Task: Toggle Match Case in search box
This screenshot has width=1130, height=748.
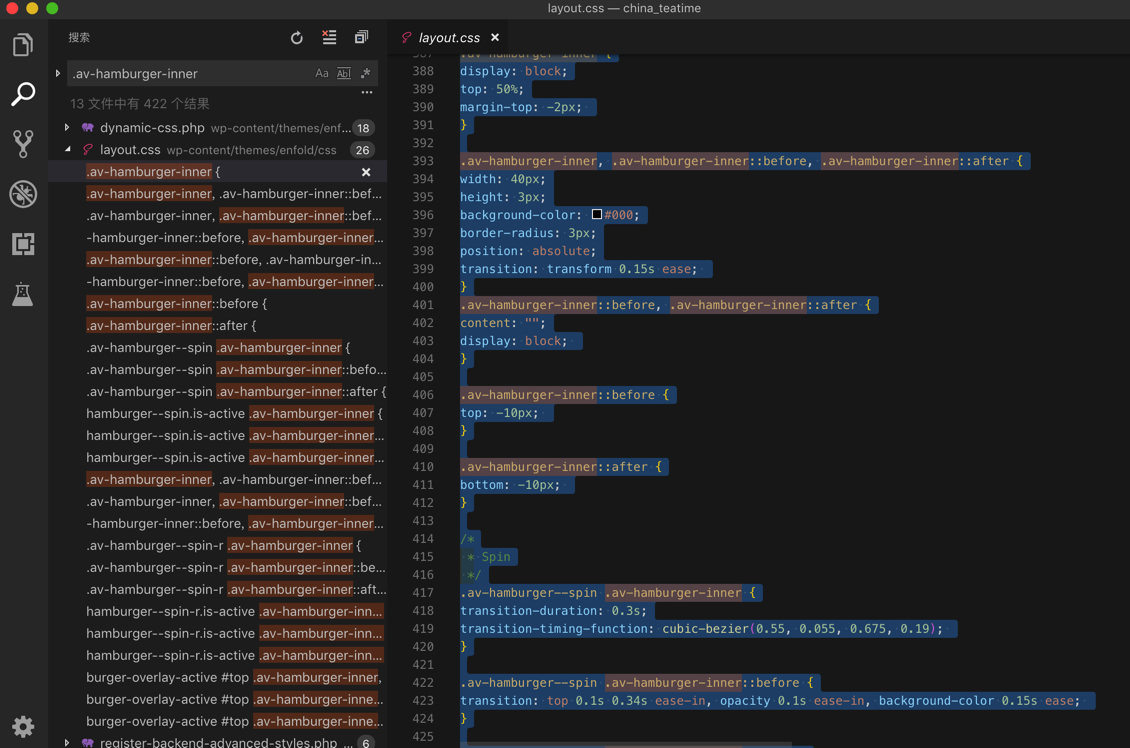Action: click(x=322, y=73)
